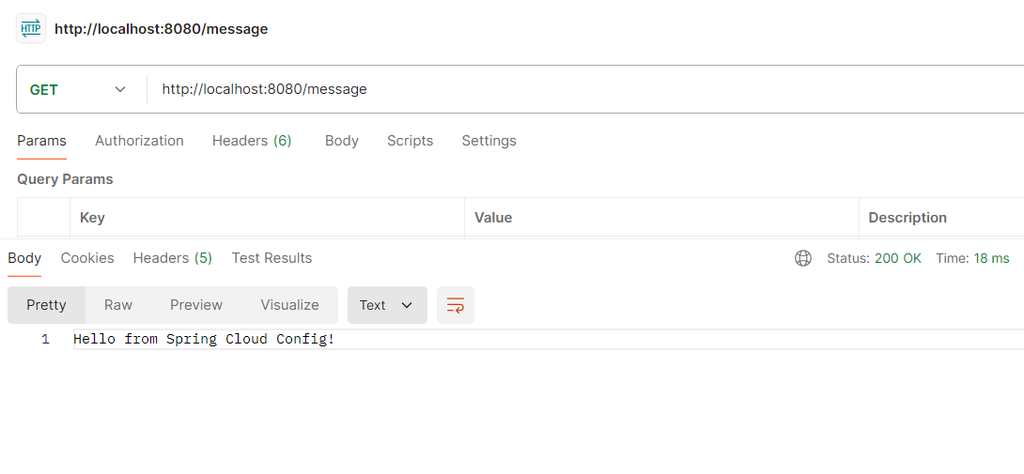The image size is (1024, 474).
Task: Open the Test Results tab
Action: [x=272, y=258]
